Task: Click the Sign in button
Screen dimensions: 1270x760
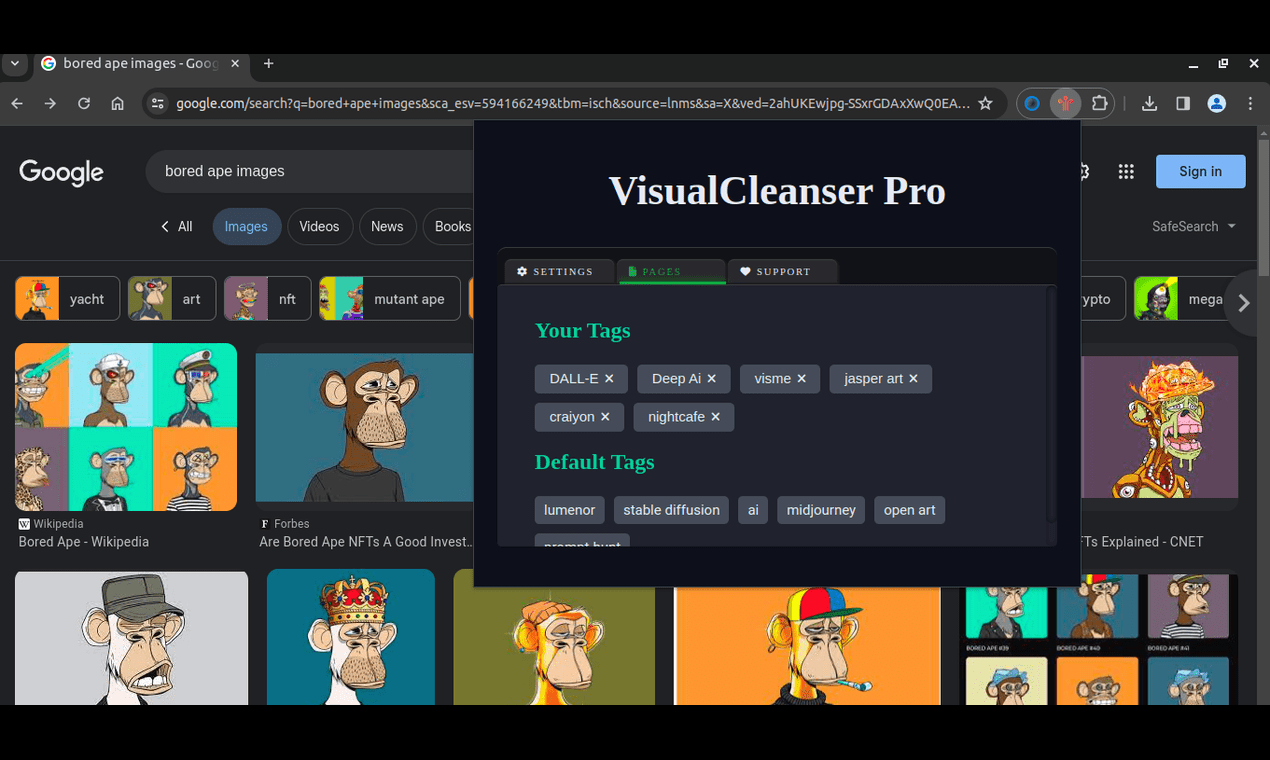Action: [x=1200, y=171]
